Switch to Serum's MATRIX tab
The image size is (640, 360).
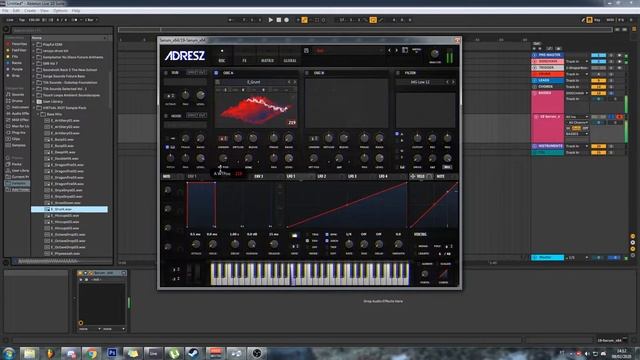[x=267, y=60]
